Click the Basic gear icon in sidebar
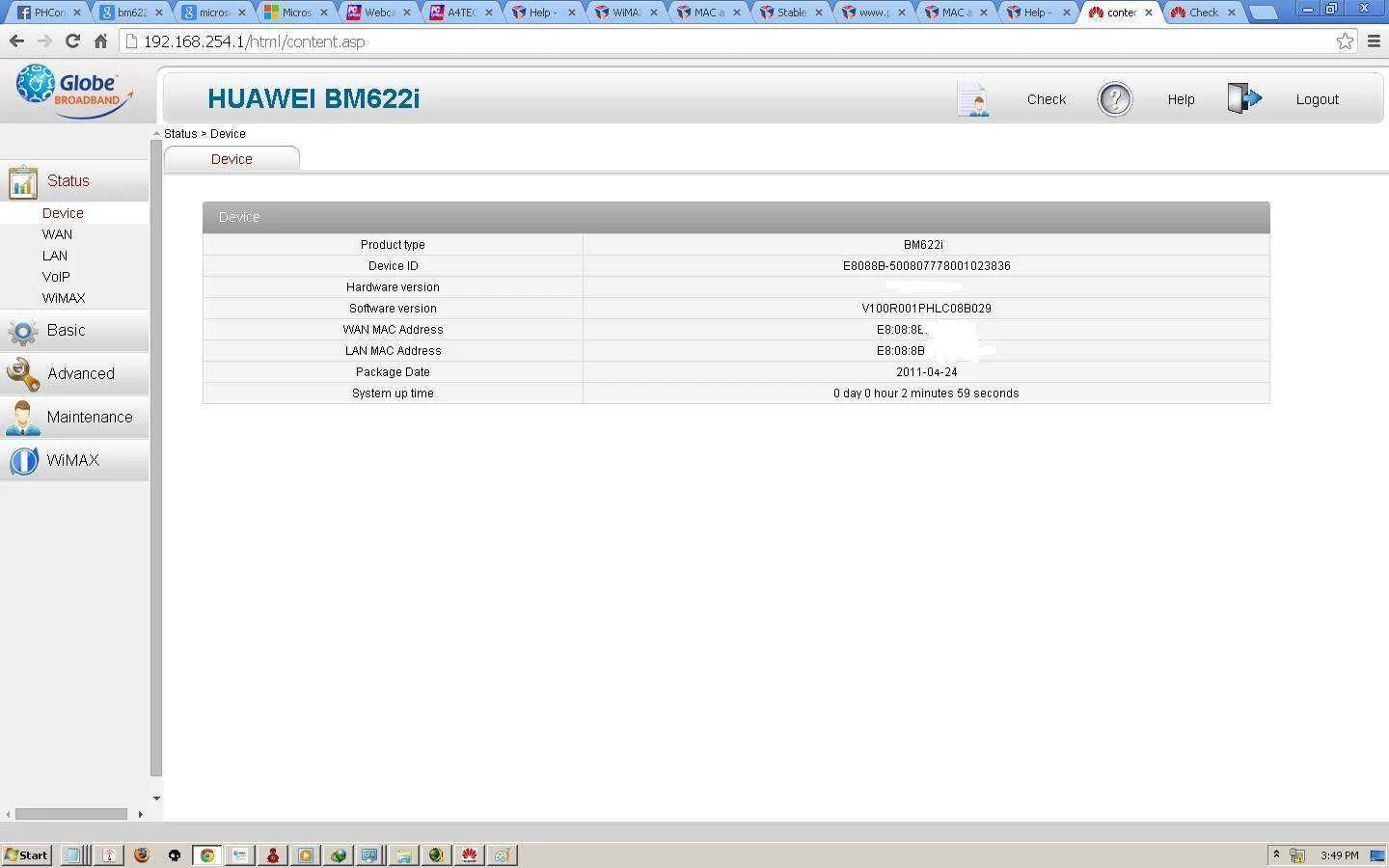Viewport: 1389px width, 868px height. point(22,331)
